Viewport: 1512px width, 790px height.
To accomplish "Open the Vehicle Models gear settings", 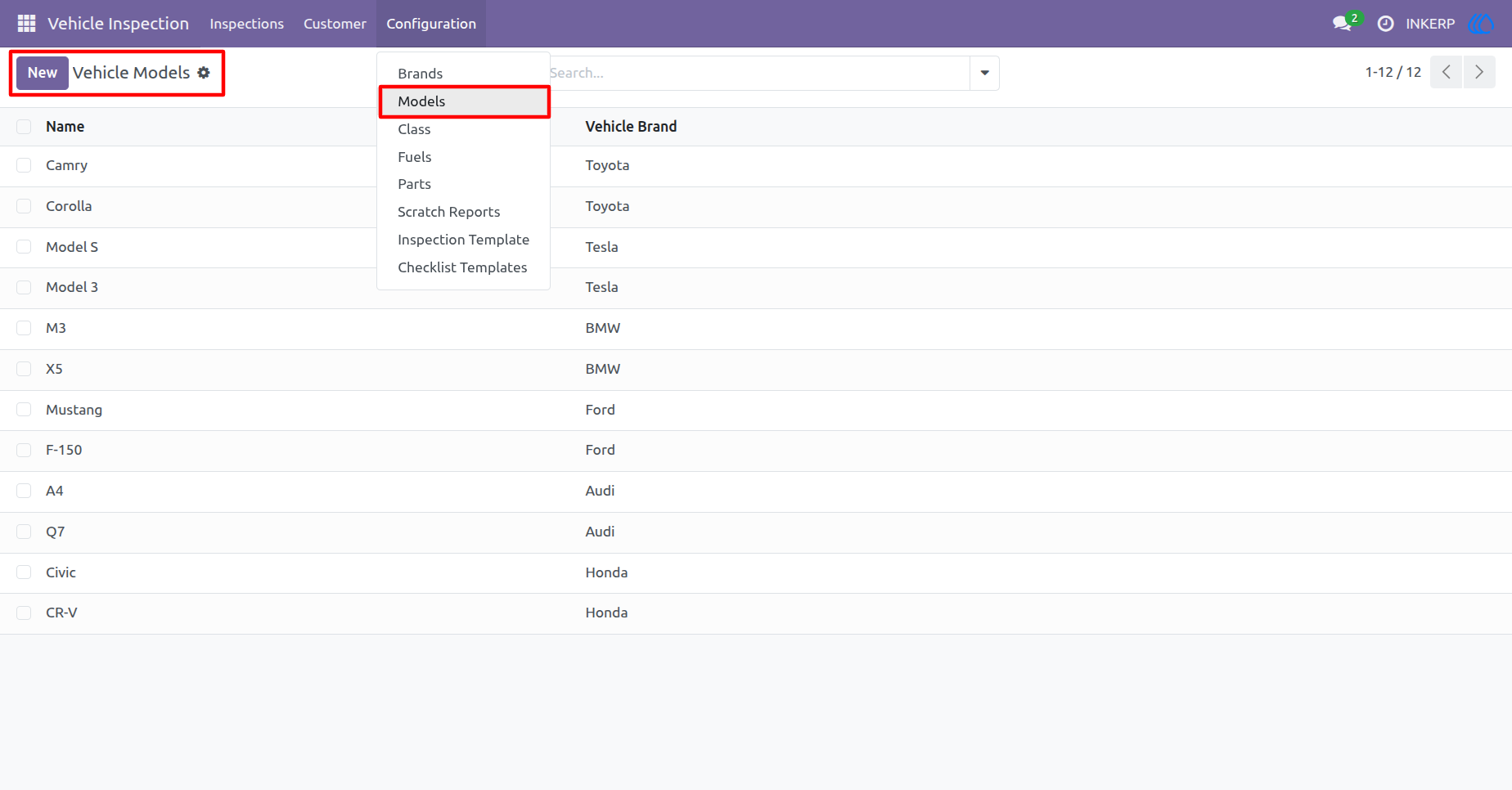I will click(x=204, y=73).
